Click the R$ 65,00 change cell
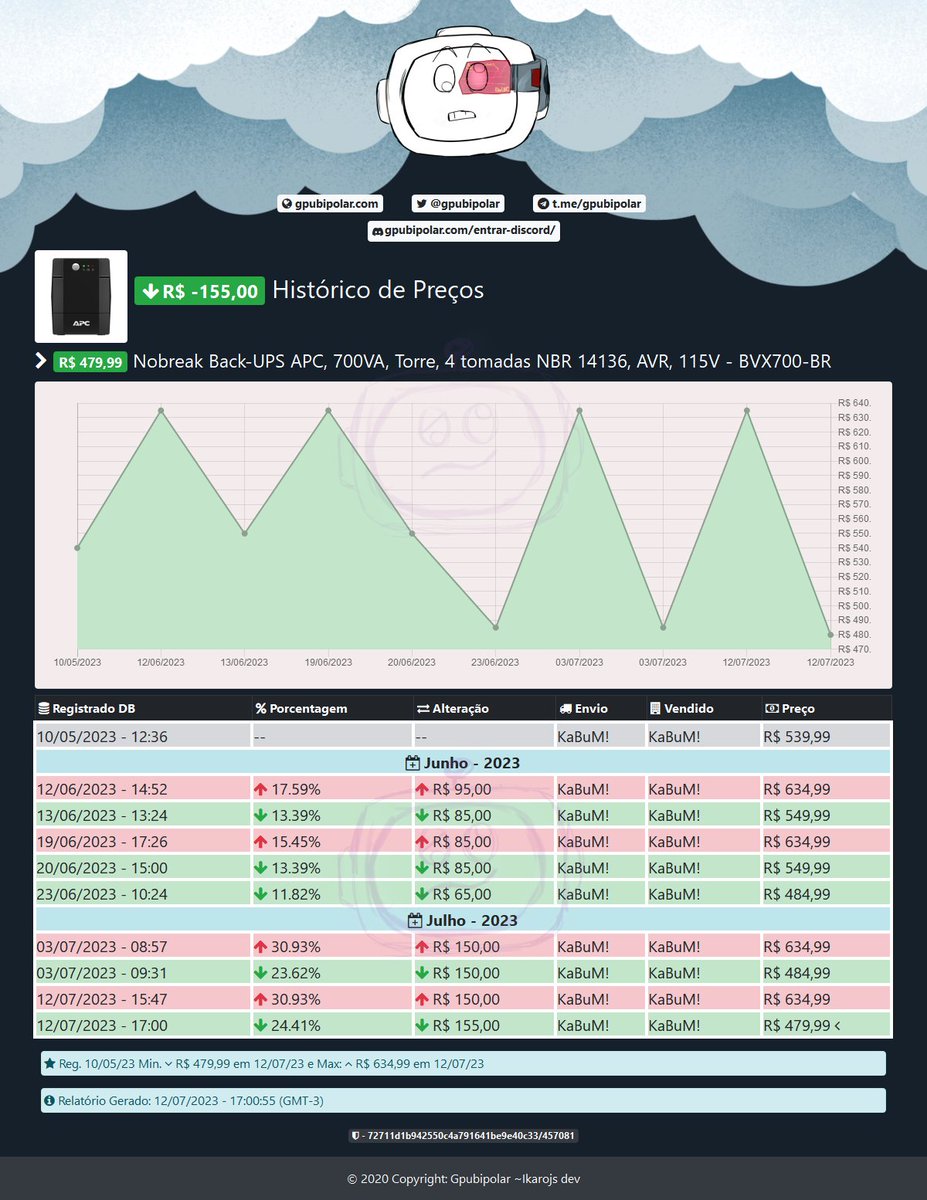The width and height of the screenshot is (927, 1200). click(x=484, y=894)
